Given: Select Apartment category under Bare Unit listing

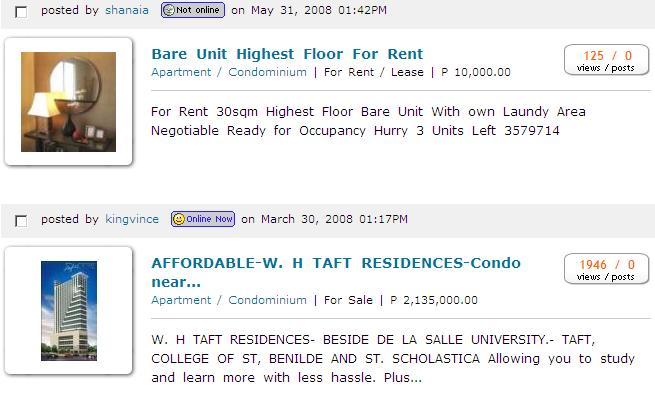Looking at the screenshot, I should [181, 72].
